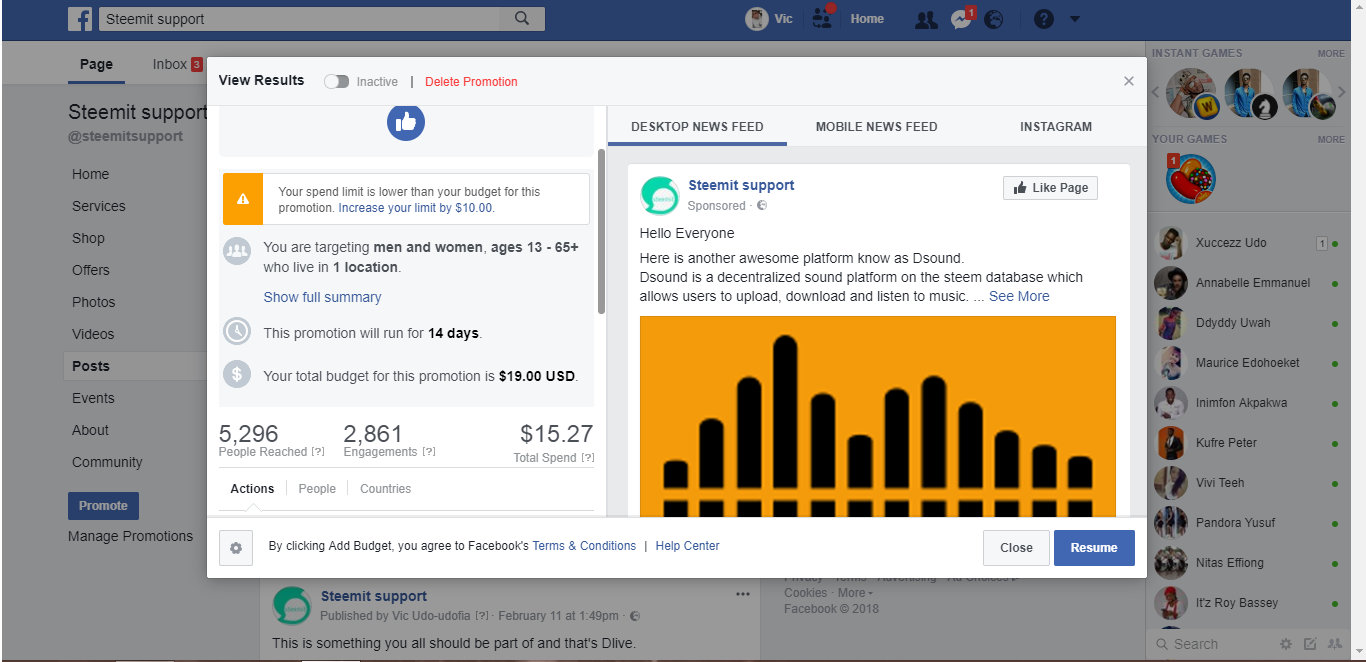
Task: Click the settings gear in dialog footer
Action: [236, 548]
